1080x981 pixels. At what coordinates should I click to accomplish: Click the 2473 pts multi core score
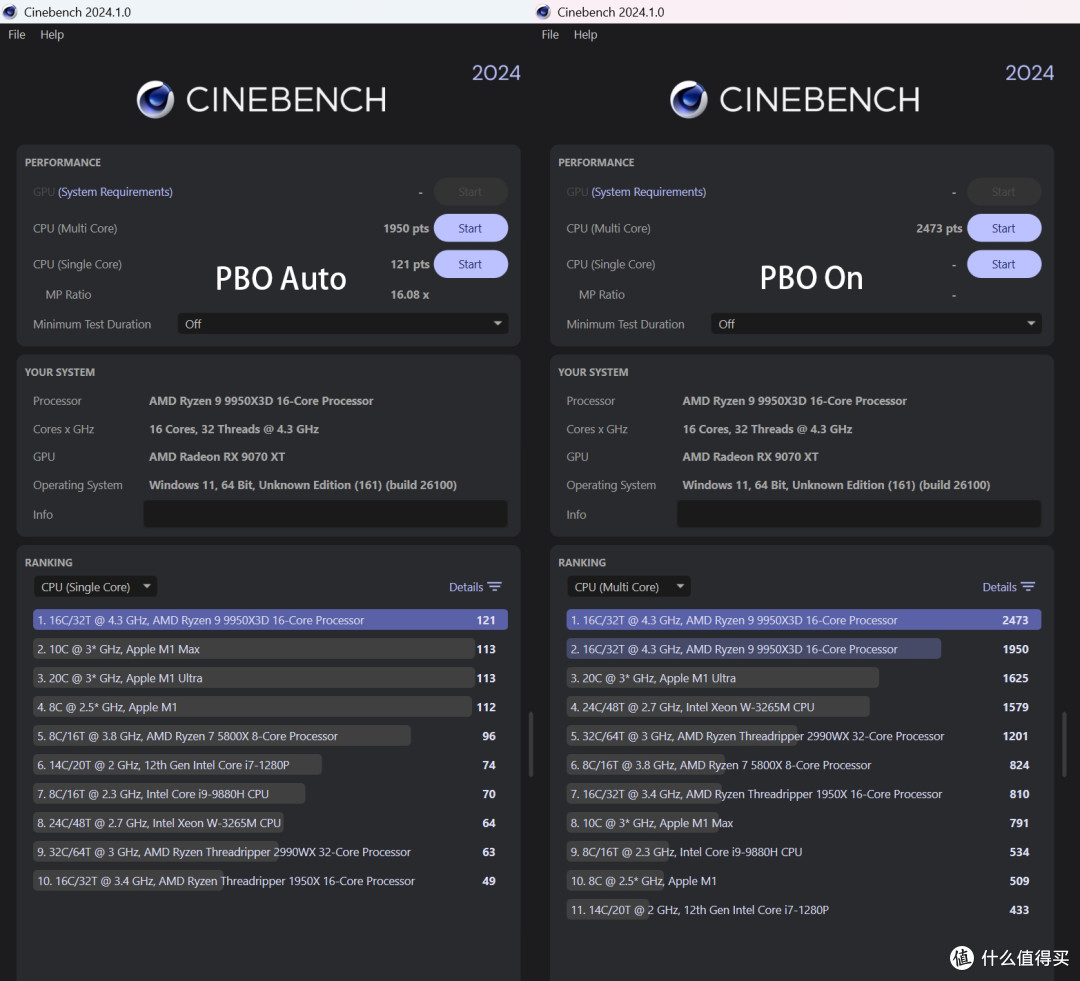pyautogui.click(x=939, y=228)
